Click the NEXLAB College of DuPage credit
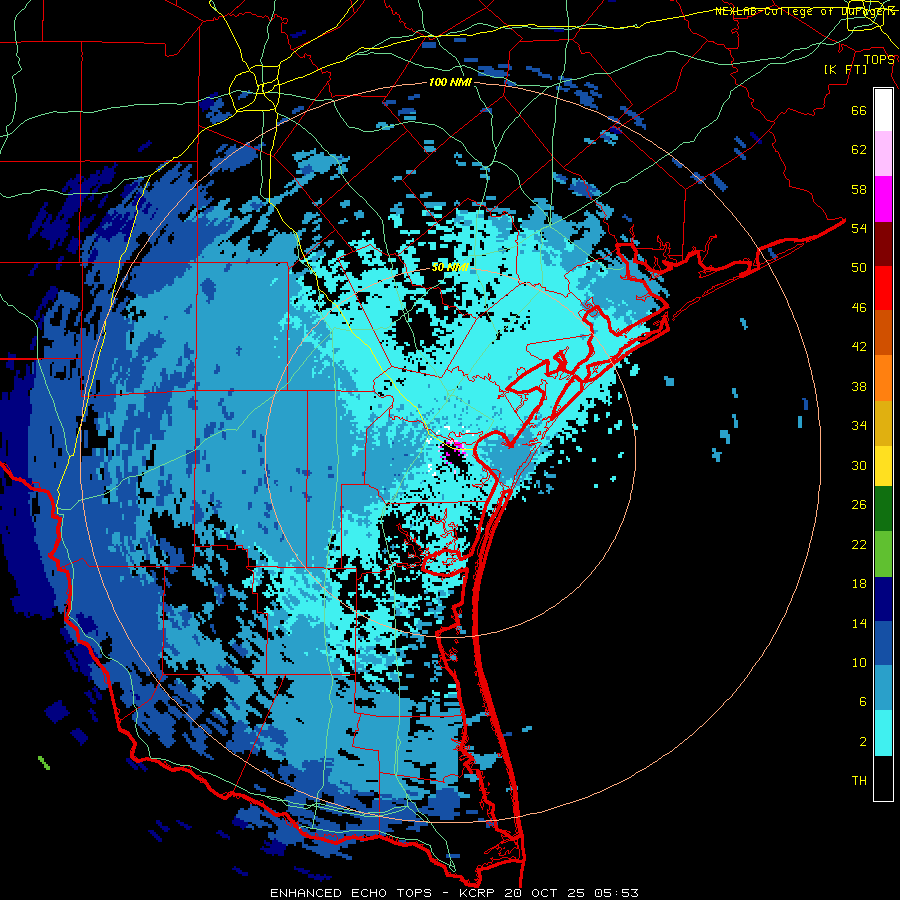Viewport: 900px width, 900px height. (x=805, y=11)
